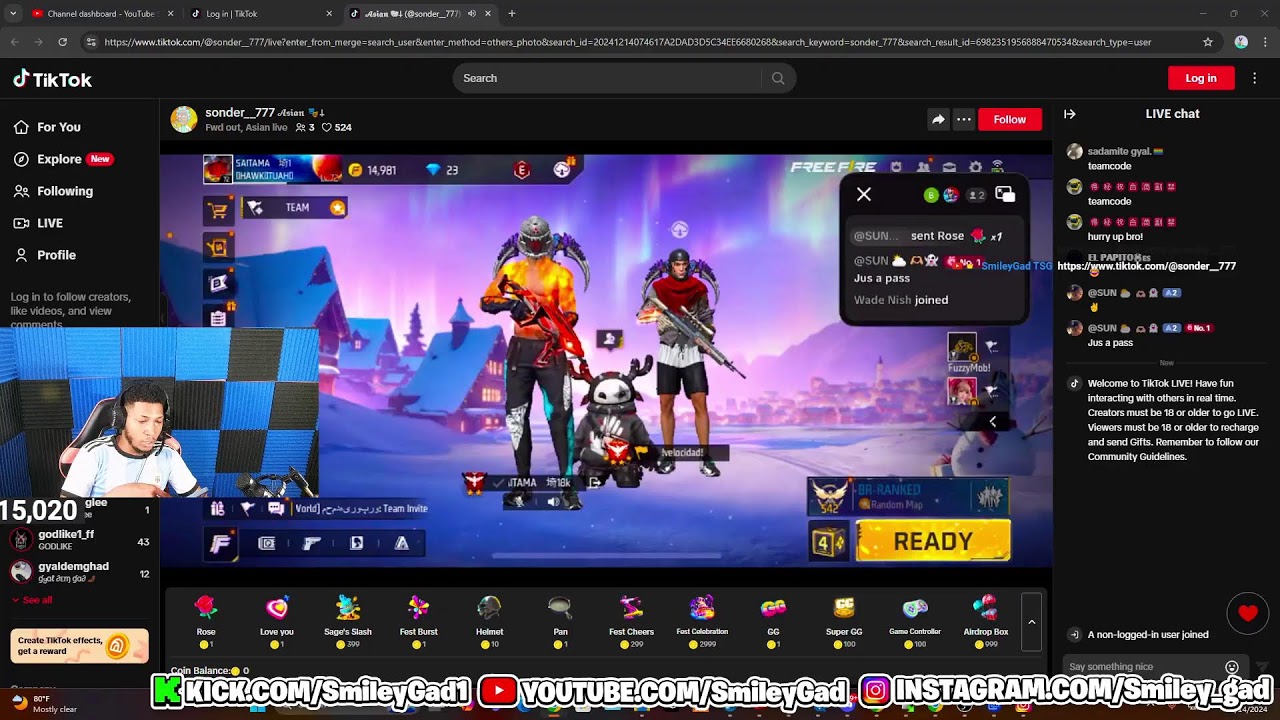Expand the gift tray with arrow
The image size is (1280, 720).
(1031, 621)
